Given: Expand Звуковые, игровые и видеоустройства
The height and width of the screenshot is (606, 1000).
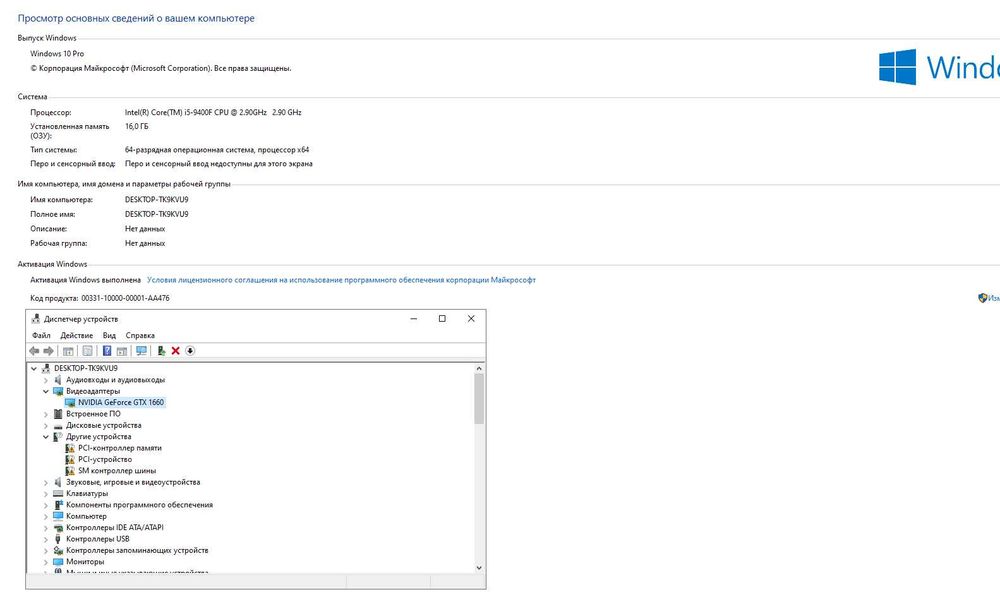Looking at the screenshot, I should (x=45, y=483).
